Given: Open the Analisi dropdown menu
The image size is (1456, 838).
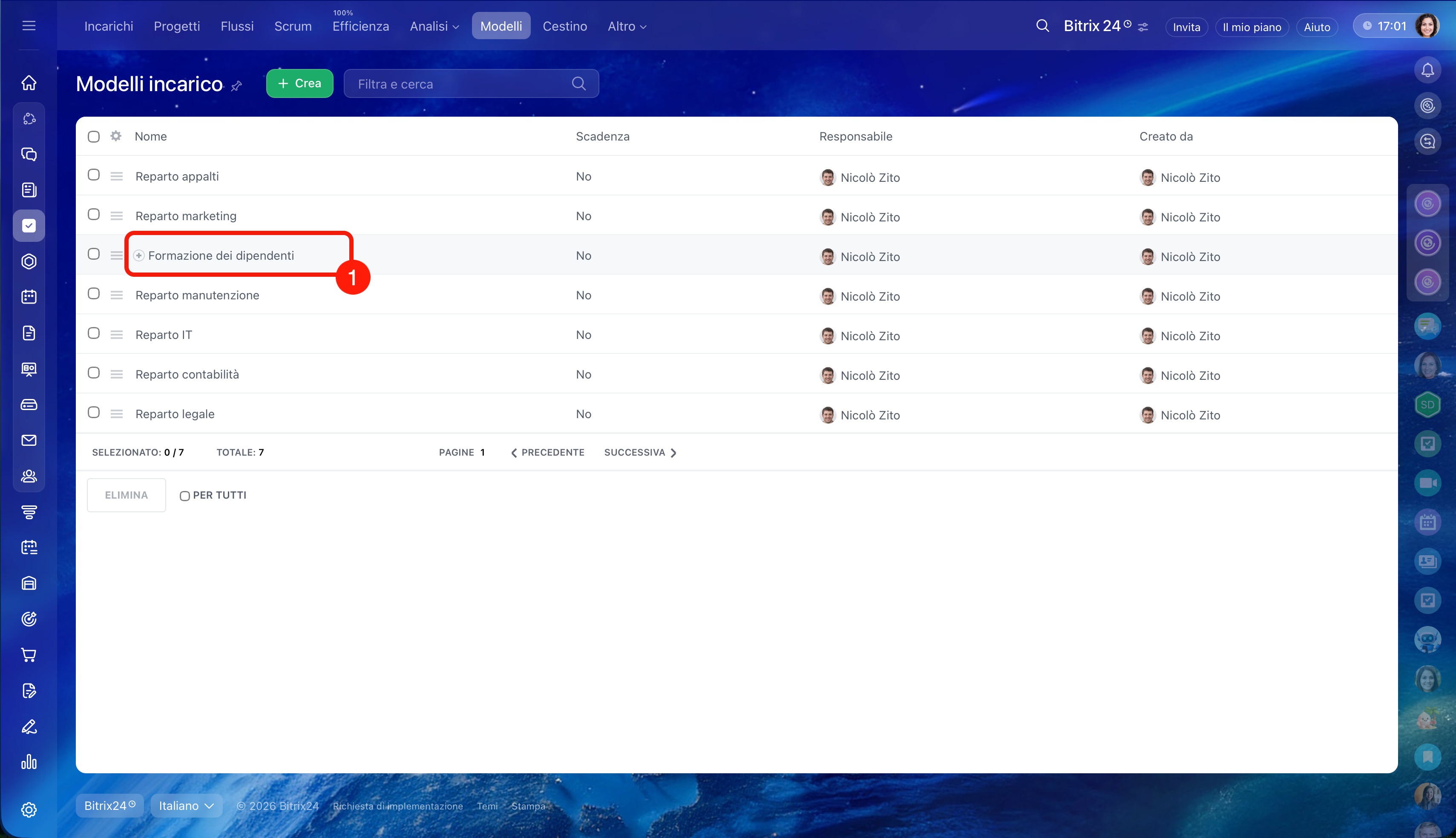Looking at the screenshot, I should coord(434,26).
